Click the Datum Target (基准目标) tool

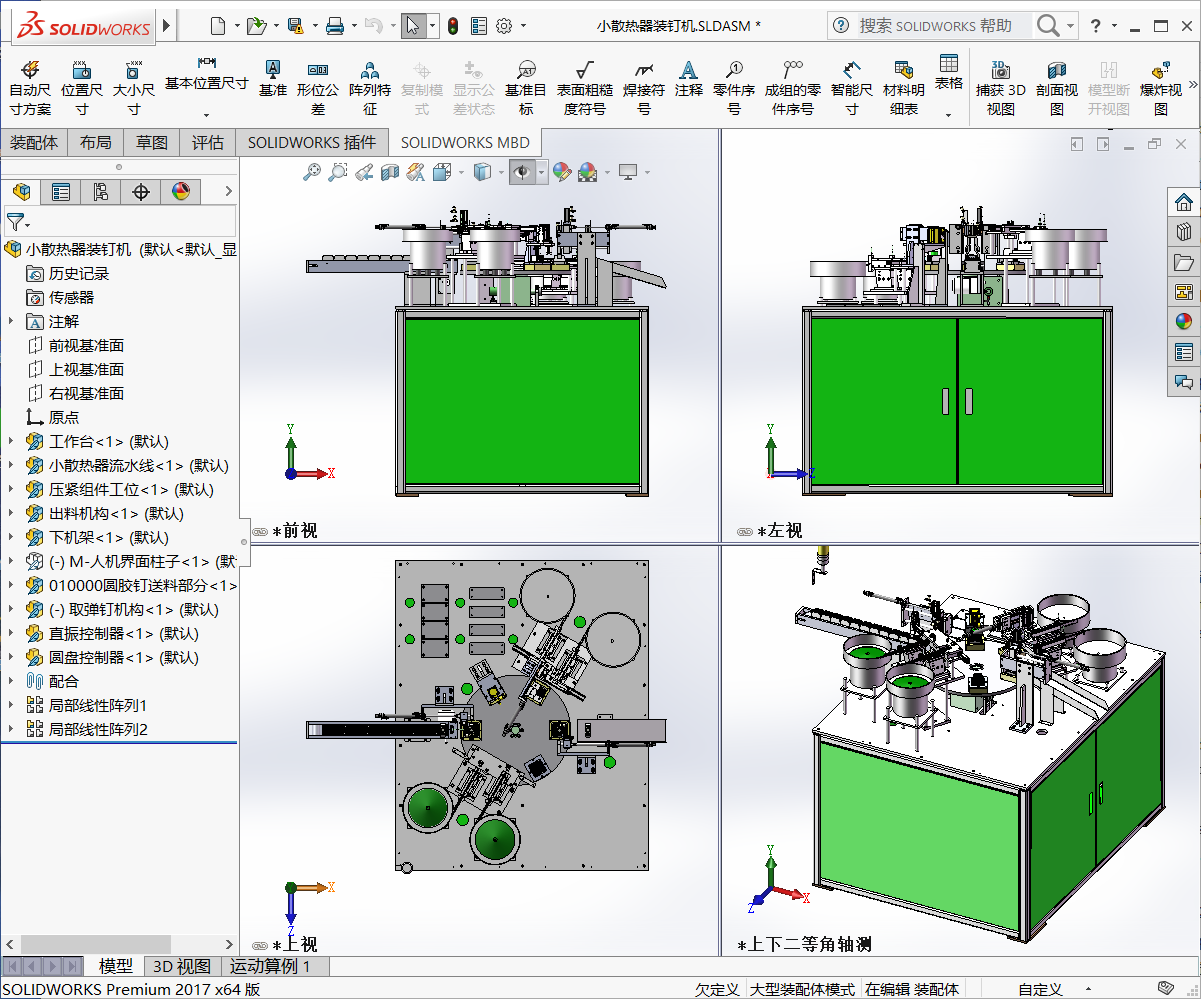[526, 87]
